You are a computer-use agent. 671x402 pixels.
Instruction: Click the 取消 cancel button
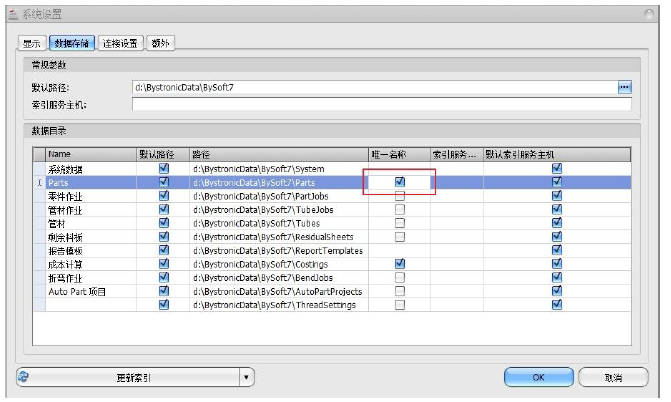[x=613, y=377]
